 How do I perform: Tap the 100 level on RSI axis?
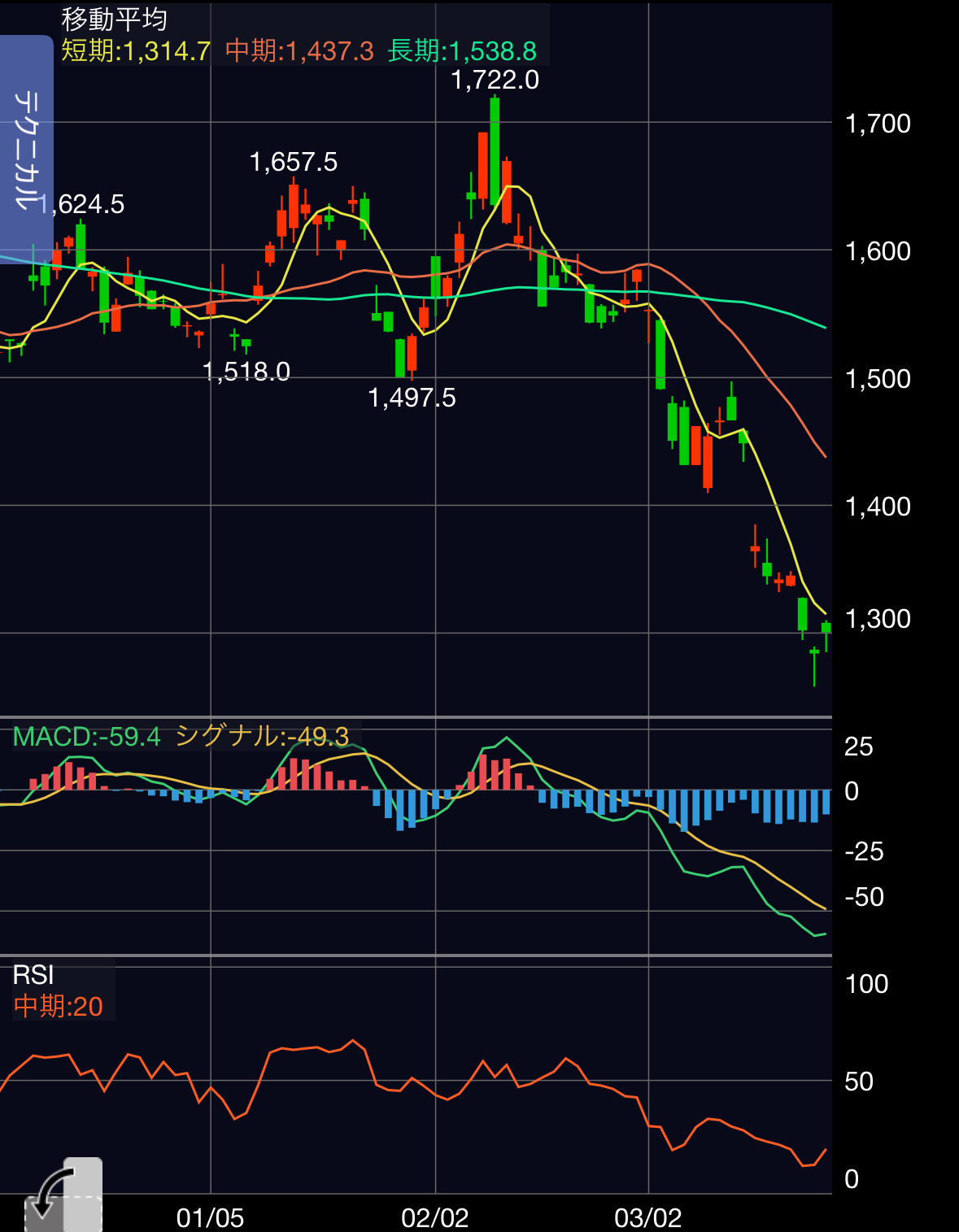(x=866, y=984)
